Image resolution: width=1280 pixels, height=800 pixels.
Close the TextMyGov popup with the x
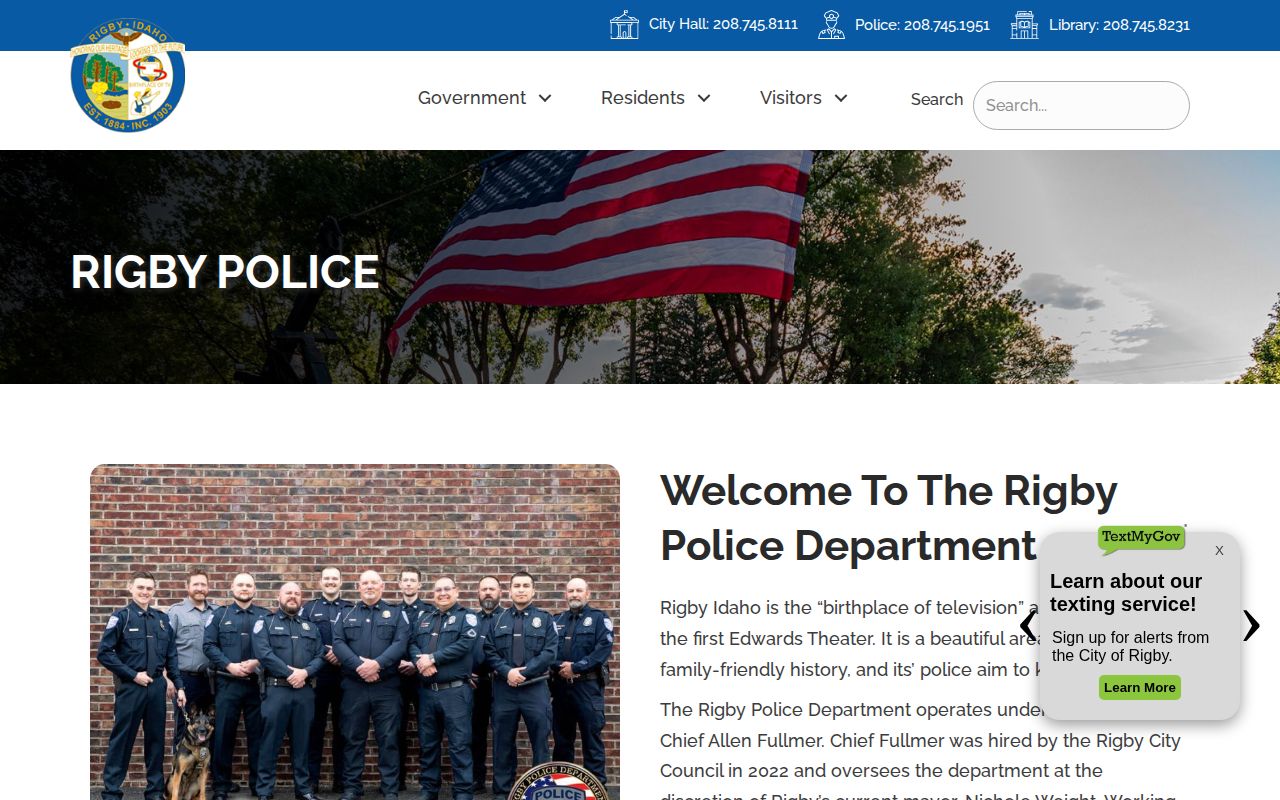[x=1219, y=550]
